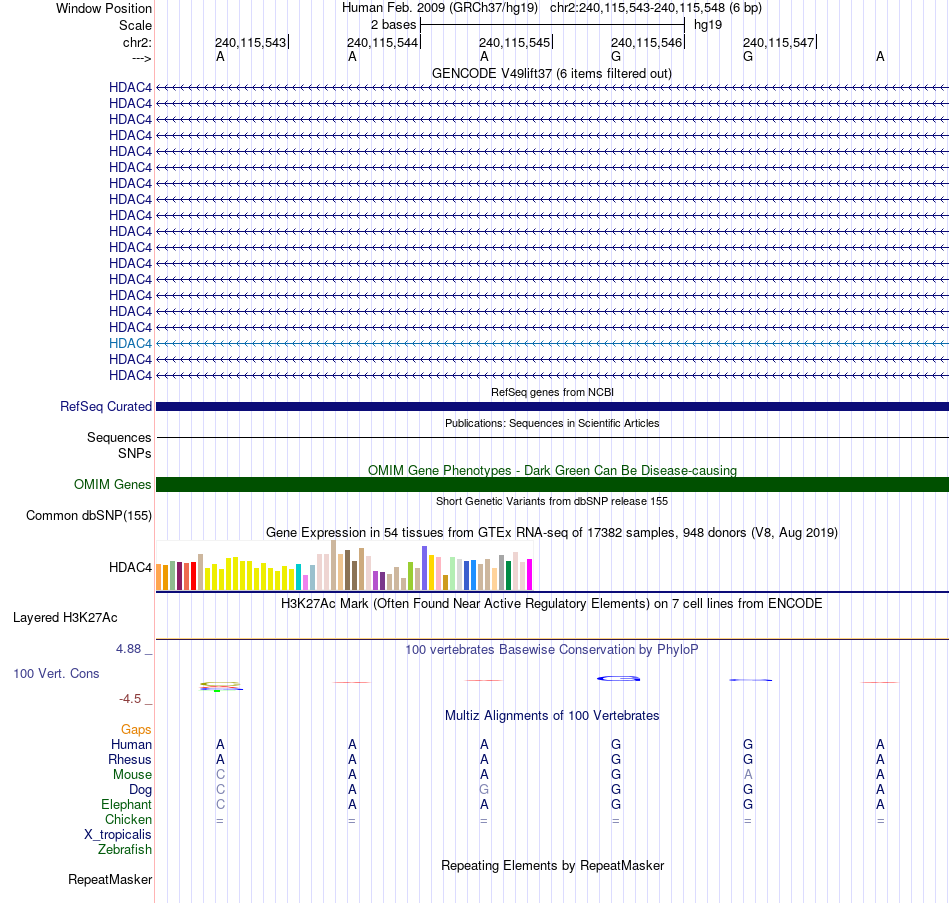Click the OMIM Genes track label
This screenshot has height=903, width=950.
tap(112, 484)
